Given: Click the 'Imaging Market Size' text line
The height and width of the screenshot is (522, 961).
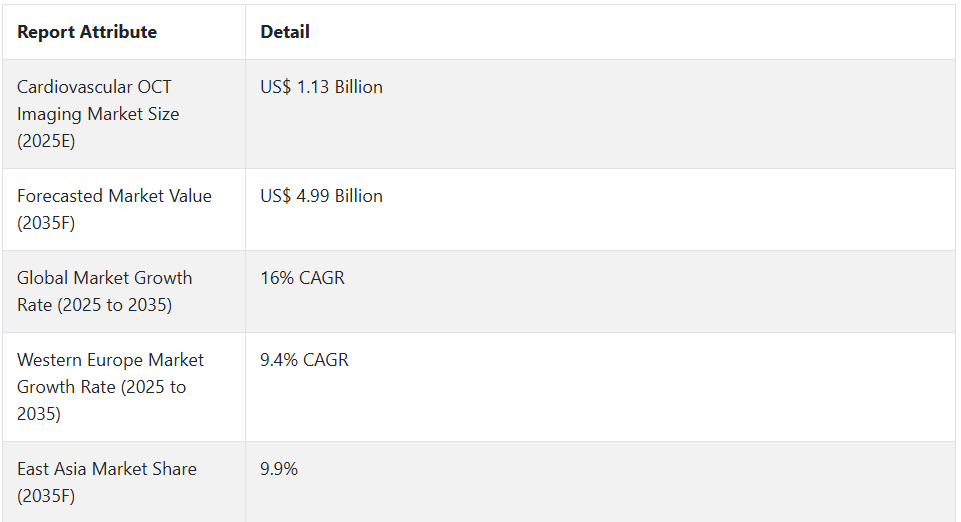Looking at the screenshot, I should pos(98,114).
